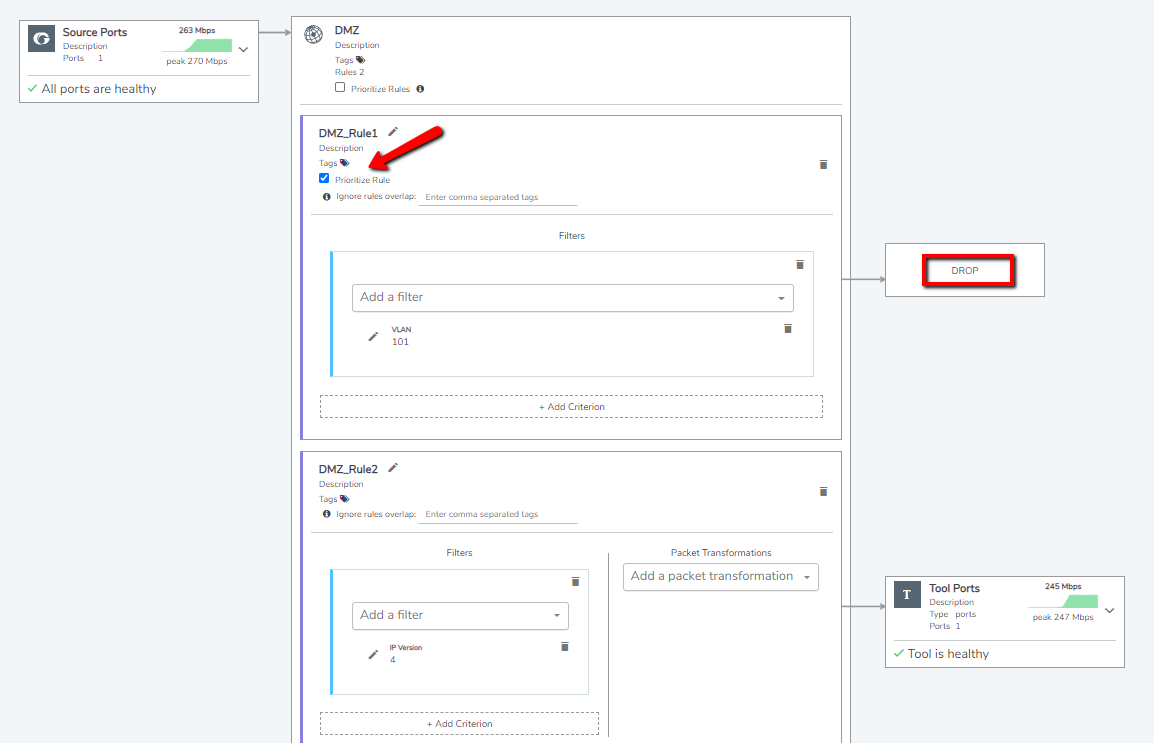1154x743 pixels.
Task: Click Add Criterion in DMZ_Rule2
Action: (459, 723)
